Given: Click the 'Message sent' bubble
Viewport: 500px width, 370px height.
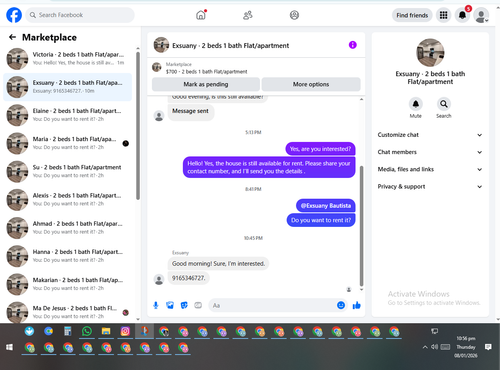Looking at the screenshot, I should tap(190, 111).
